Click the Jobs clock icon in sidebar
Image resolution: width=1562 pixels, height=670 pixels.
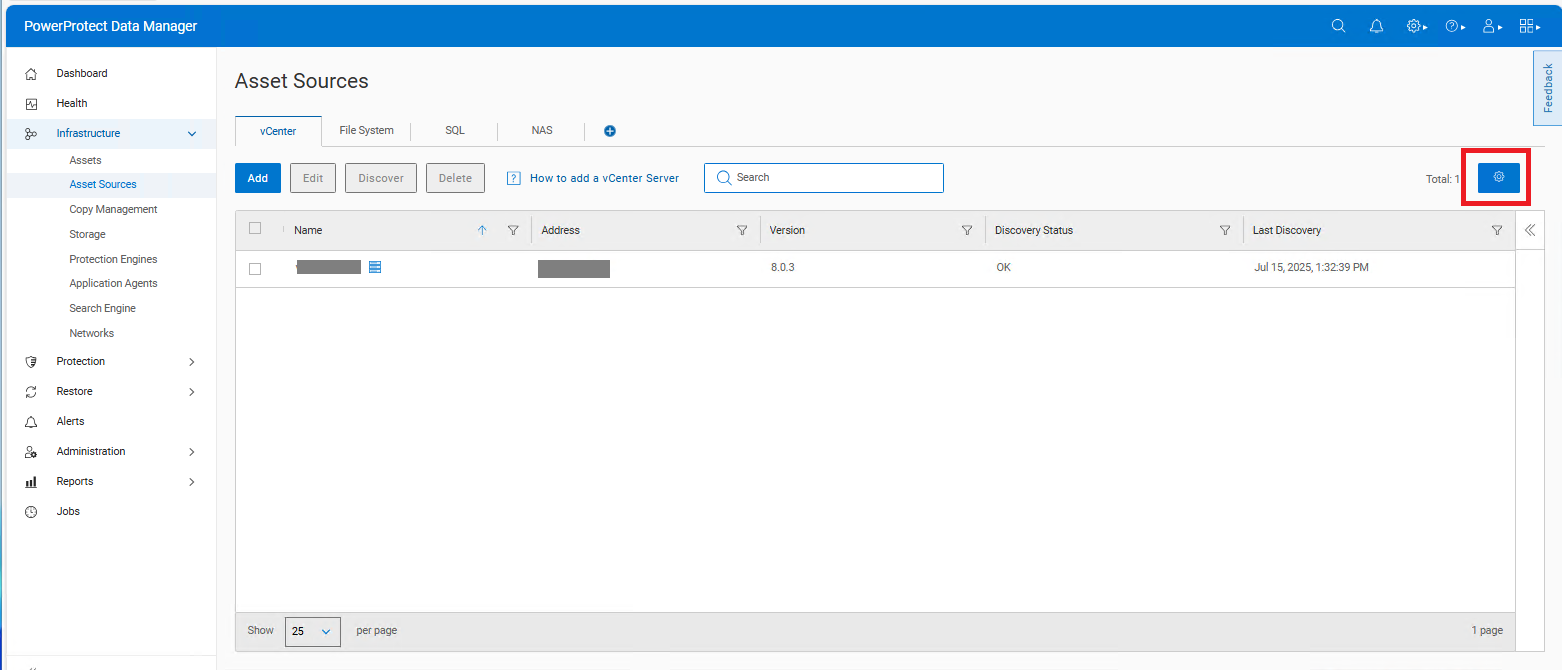pyautogui.click(x=31, y=512)
